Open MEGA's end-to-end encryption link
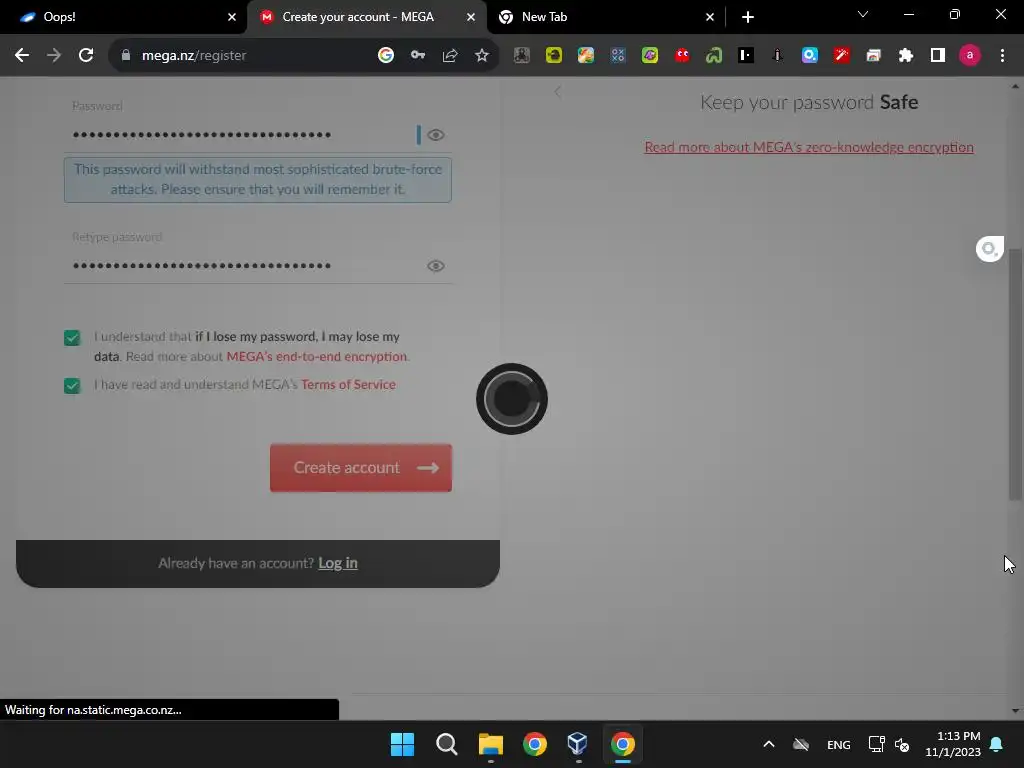The image size is (1024, 768). pos(317,357)
